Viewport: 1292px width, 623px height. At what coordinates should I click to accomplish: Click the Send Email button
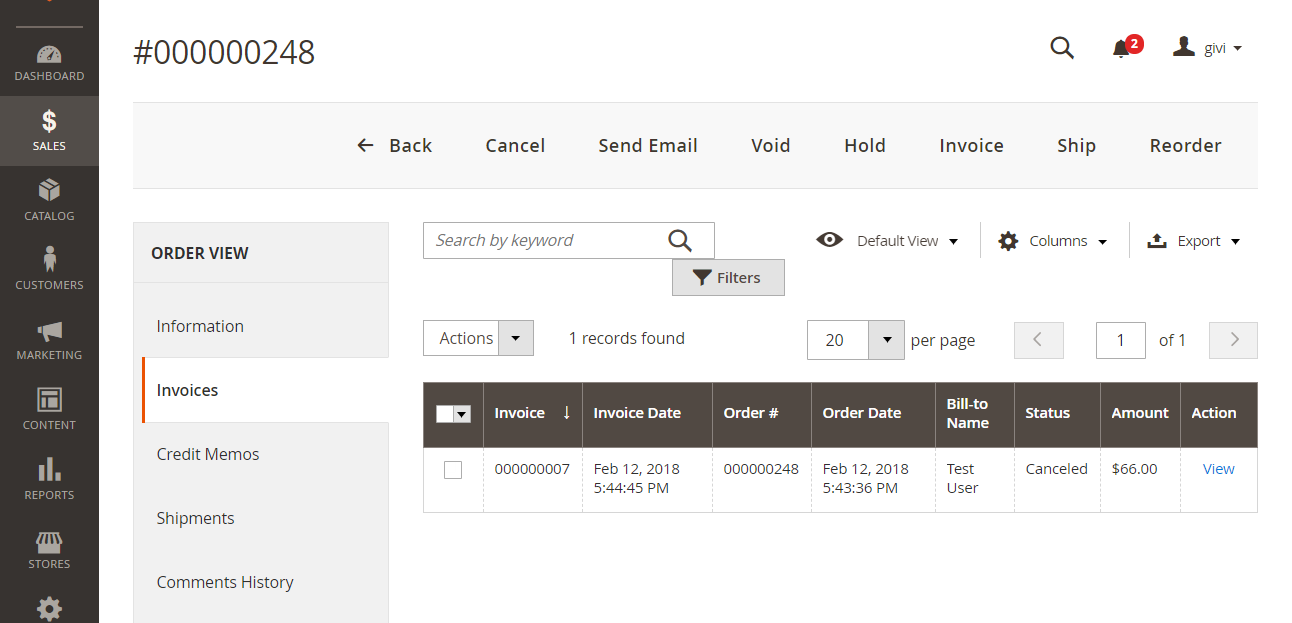[648, 145]
